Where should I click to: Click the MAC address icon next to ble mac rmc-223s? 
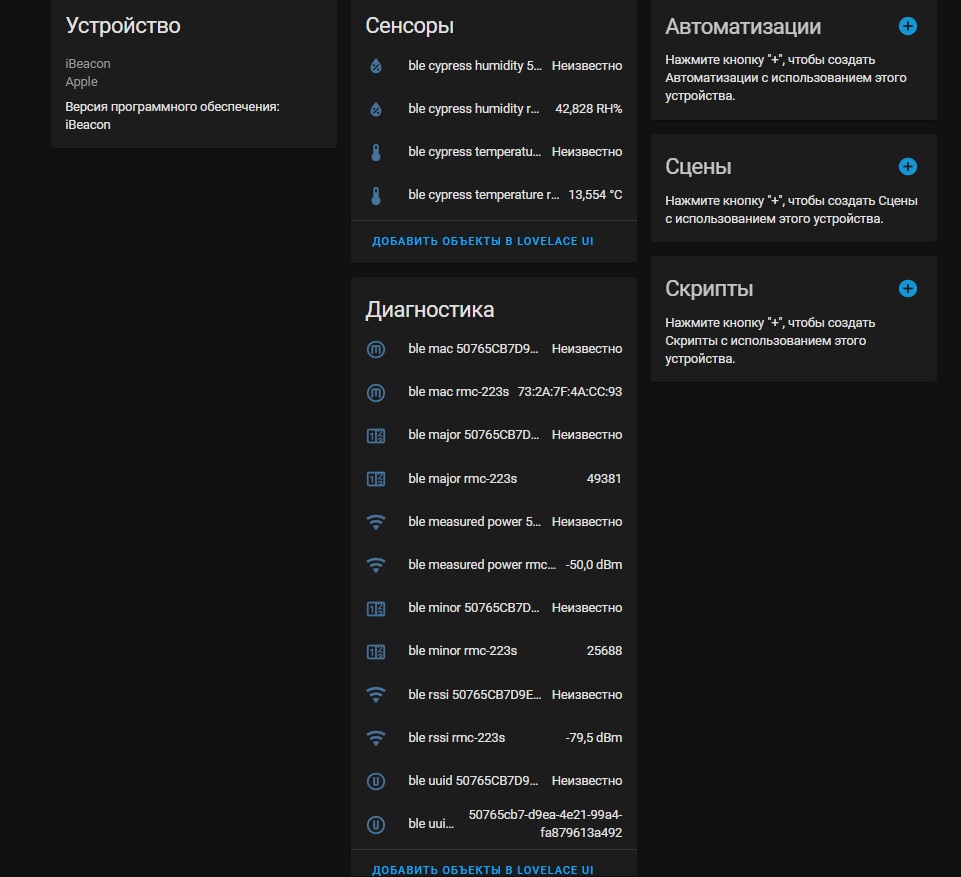point(375,392)
